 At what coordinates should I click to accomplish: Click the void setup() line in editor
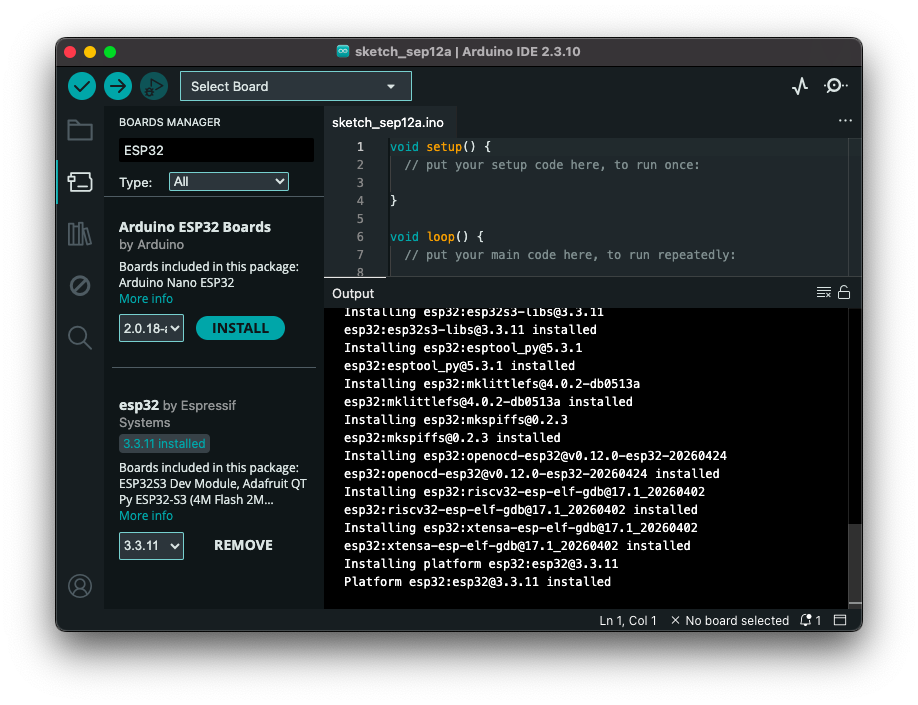440,146
